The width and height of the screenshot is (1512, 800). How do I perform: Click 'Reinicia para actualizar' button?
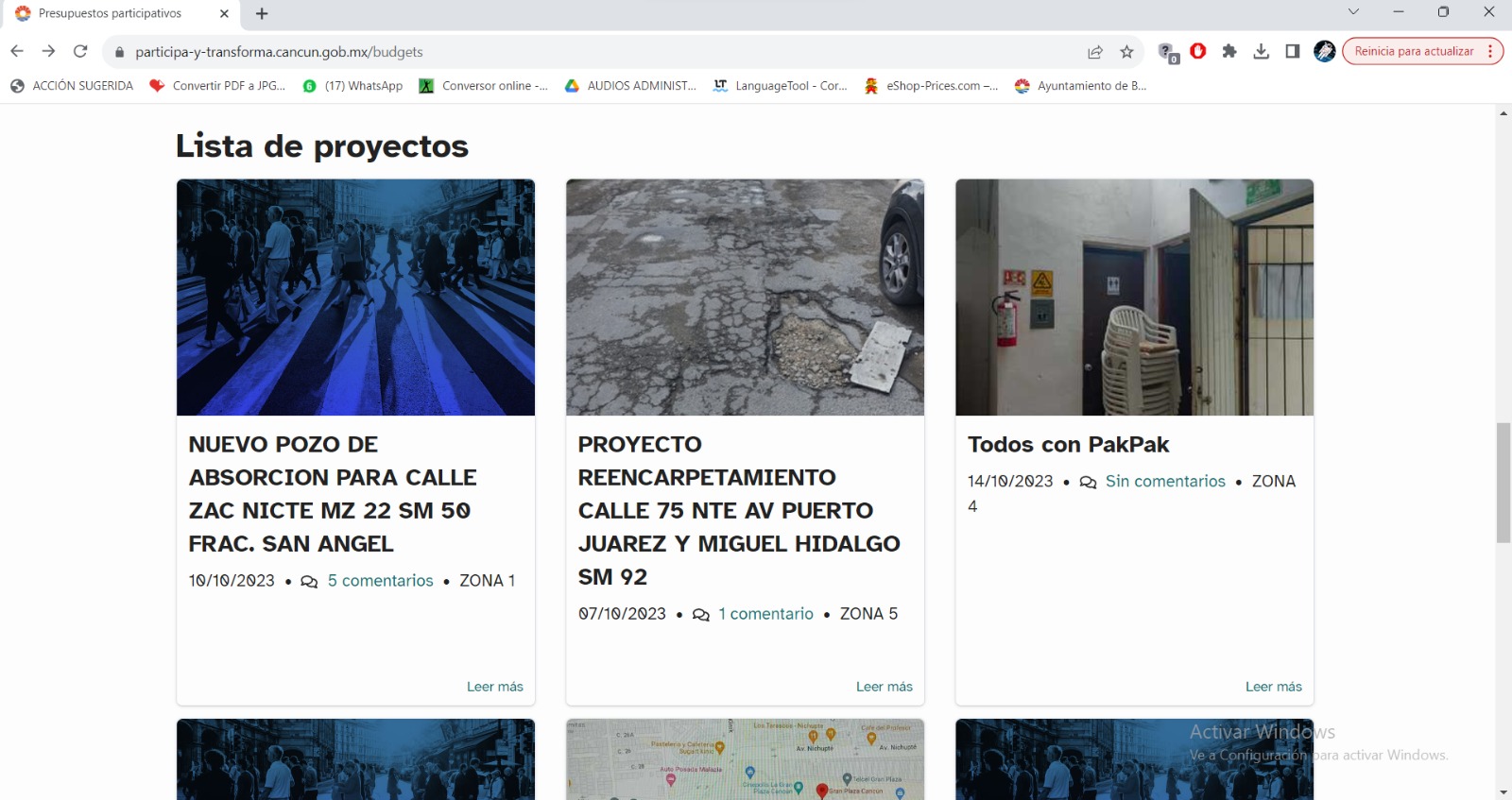point(1413,51)
